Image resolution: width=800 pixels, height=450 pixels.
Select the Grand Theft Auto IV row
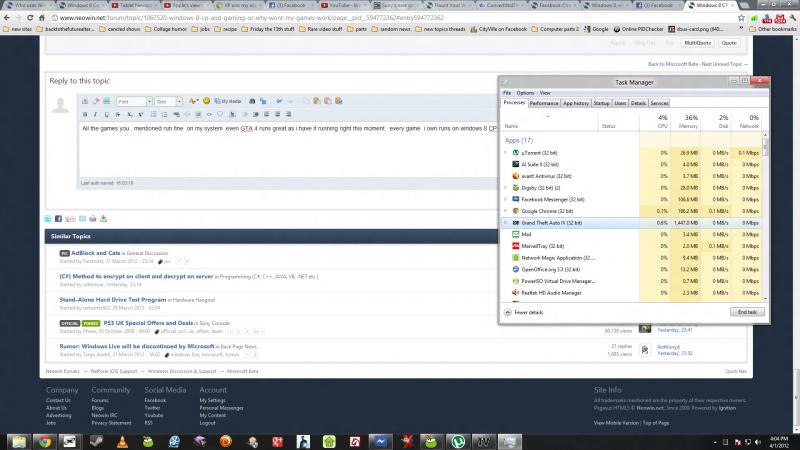[631, 223]
